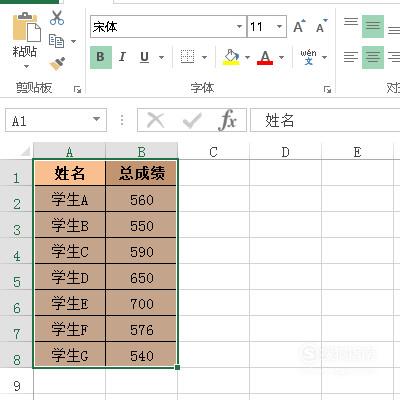Select column A header
This screenshot has width=400, height=400.
point(69,152)
